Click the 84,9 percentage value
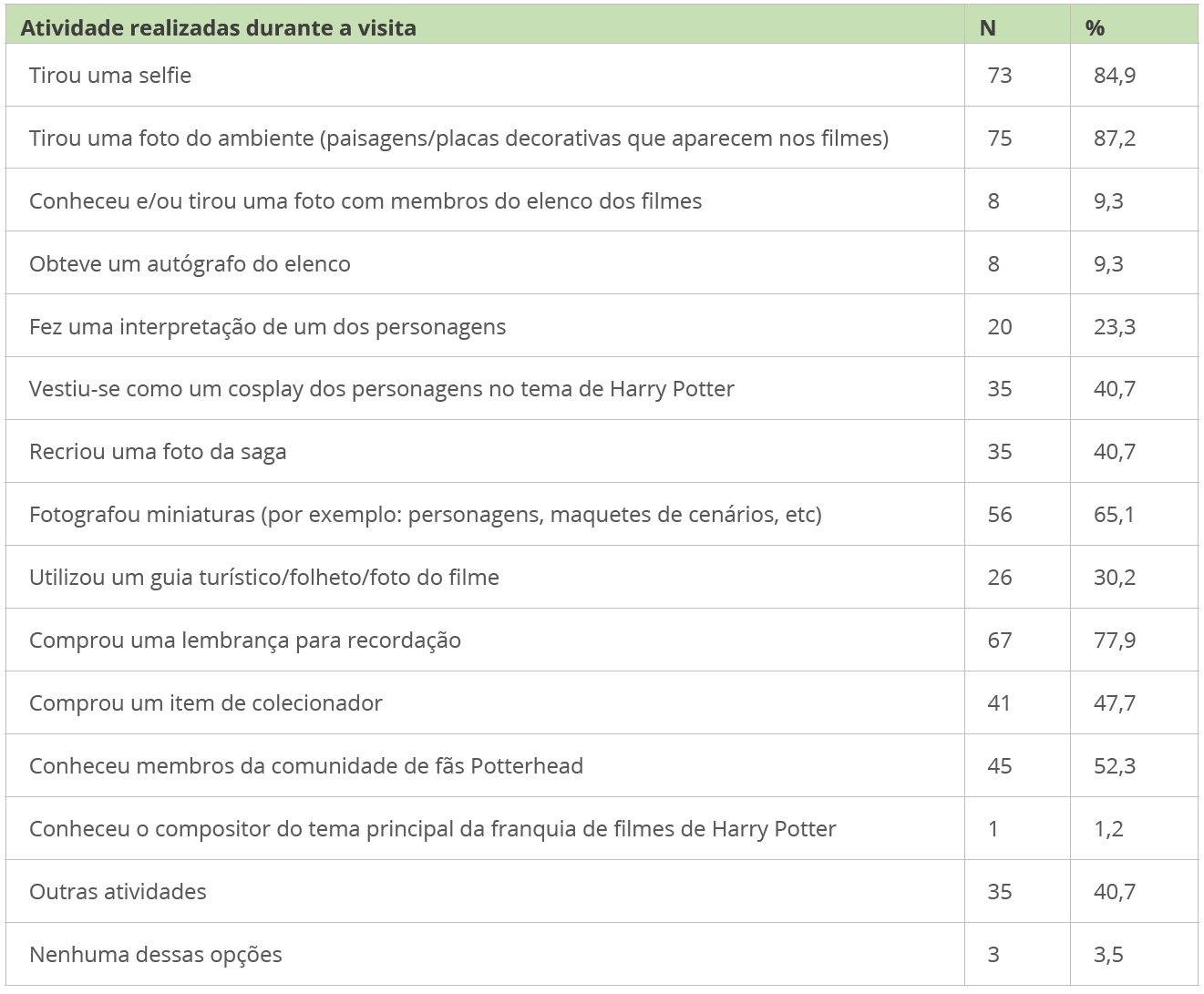This screenshot has width=1204, height=994. 1115,76
